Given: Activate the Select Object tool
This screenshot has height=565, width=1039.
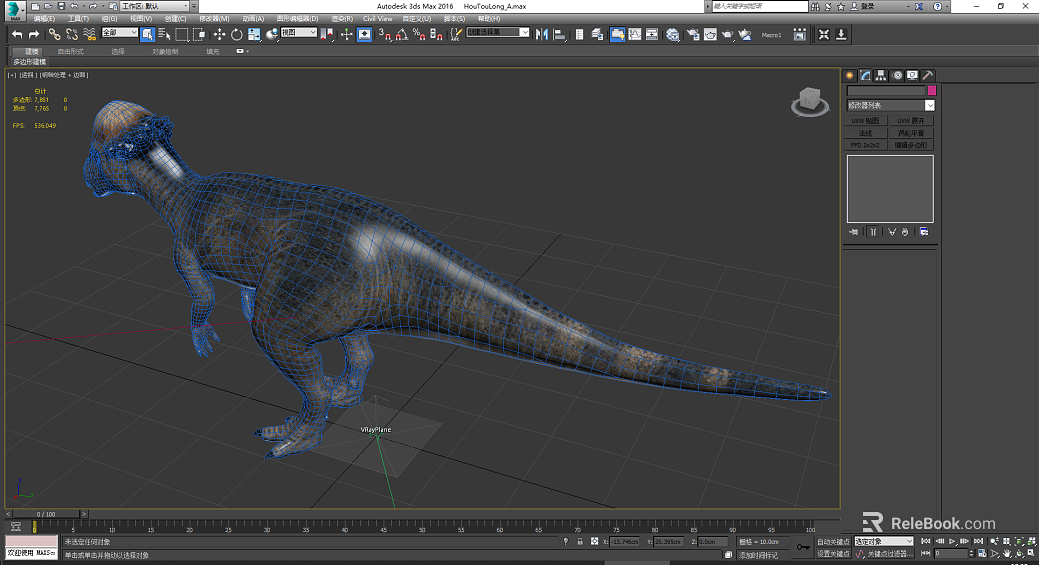Looking at the screenshot, I should click(147, 34).
